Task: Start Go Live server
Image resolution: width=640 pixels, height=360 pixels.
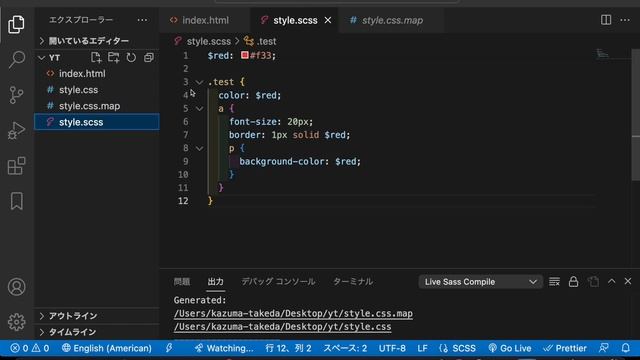Action: click(x=510, y=348)
